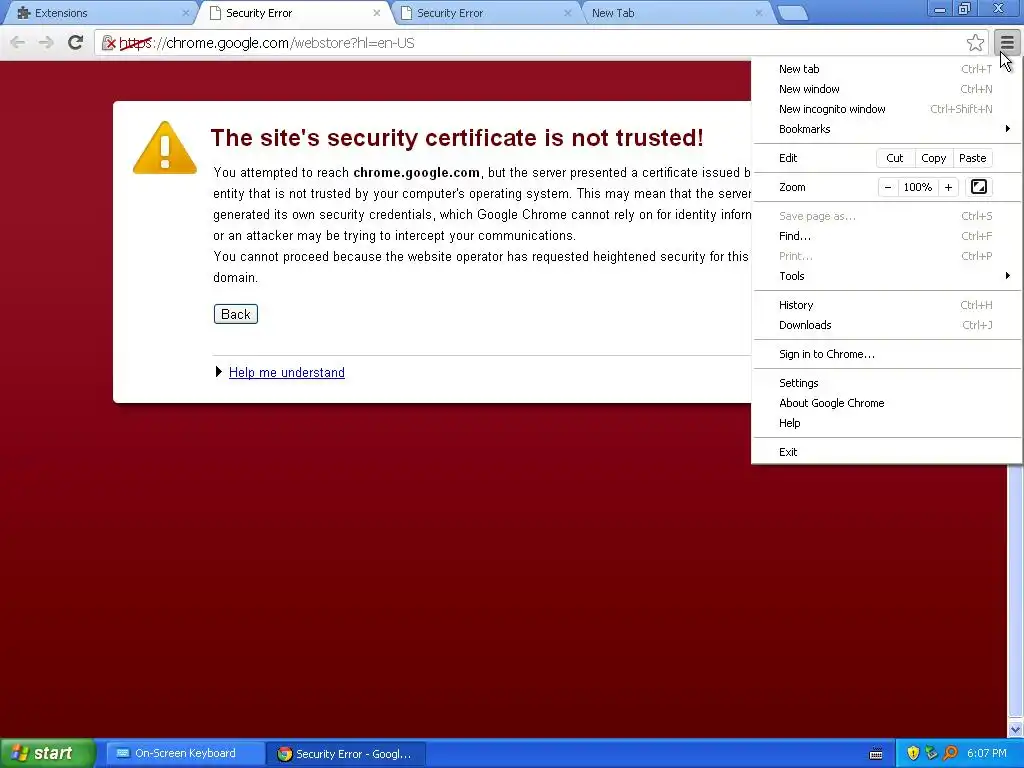The image size is (1024, 768).
Task: Open Settings from the Chrome menu
Action: [x=887, y=383]
